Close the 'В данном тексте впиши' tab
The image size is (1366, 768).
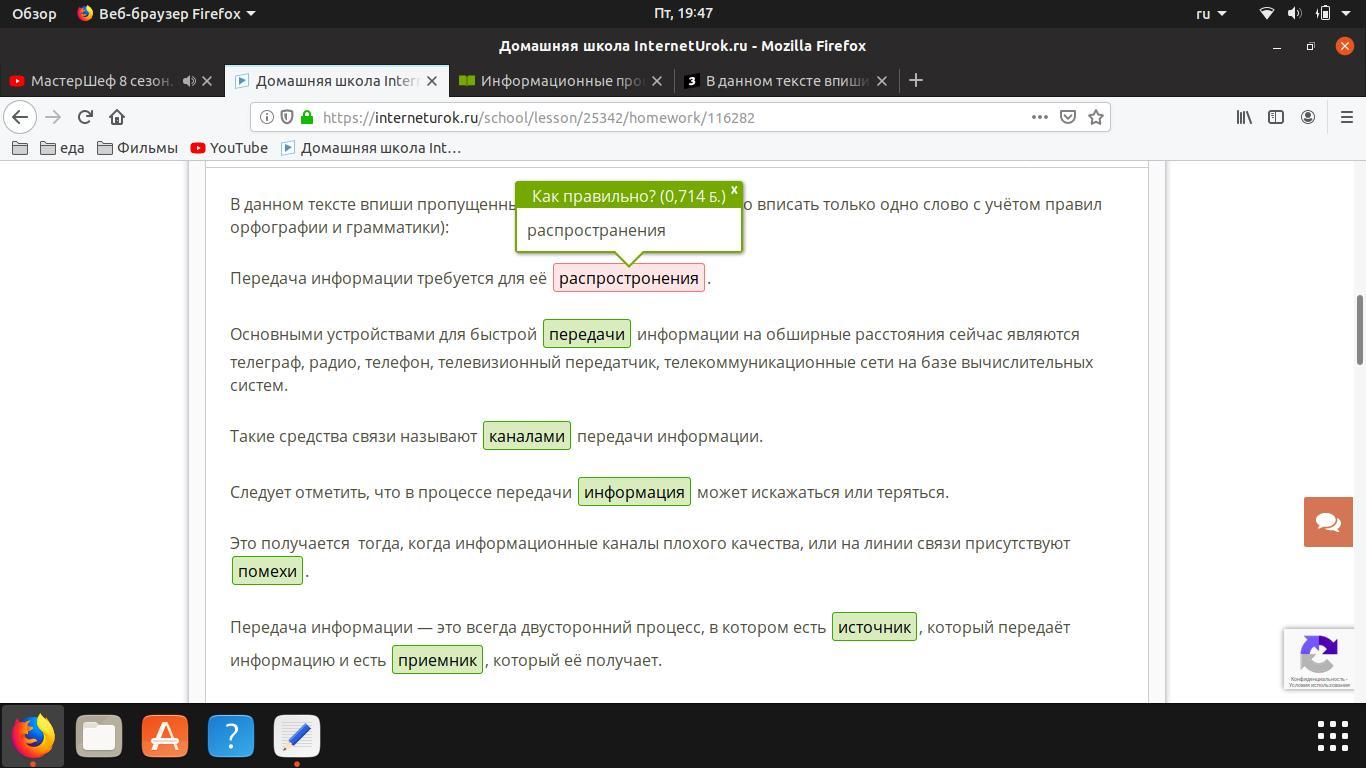coord(882,81)
